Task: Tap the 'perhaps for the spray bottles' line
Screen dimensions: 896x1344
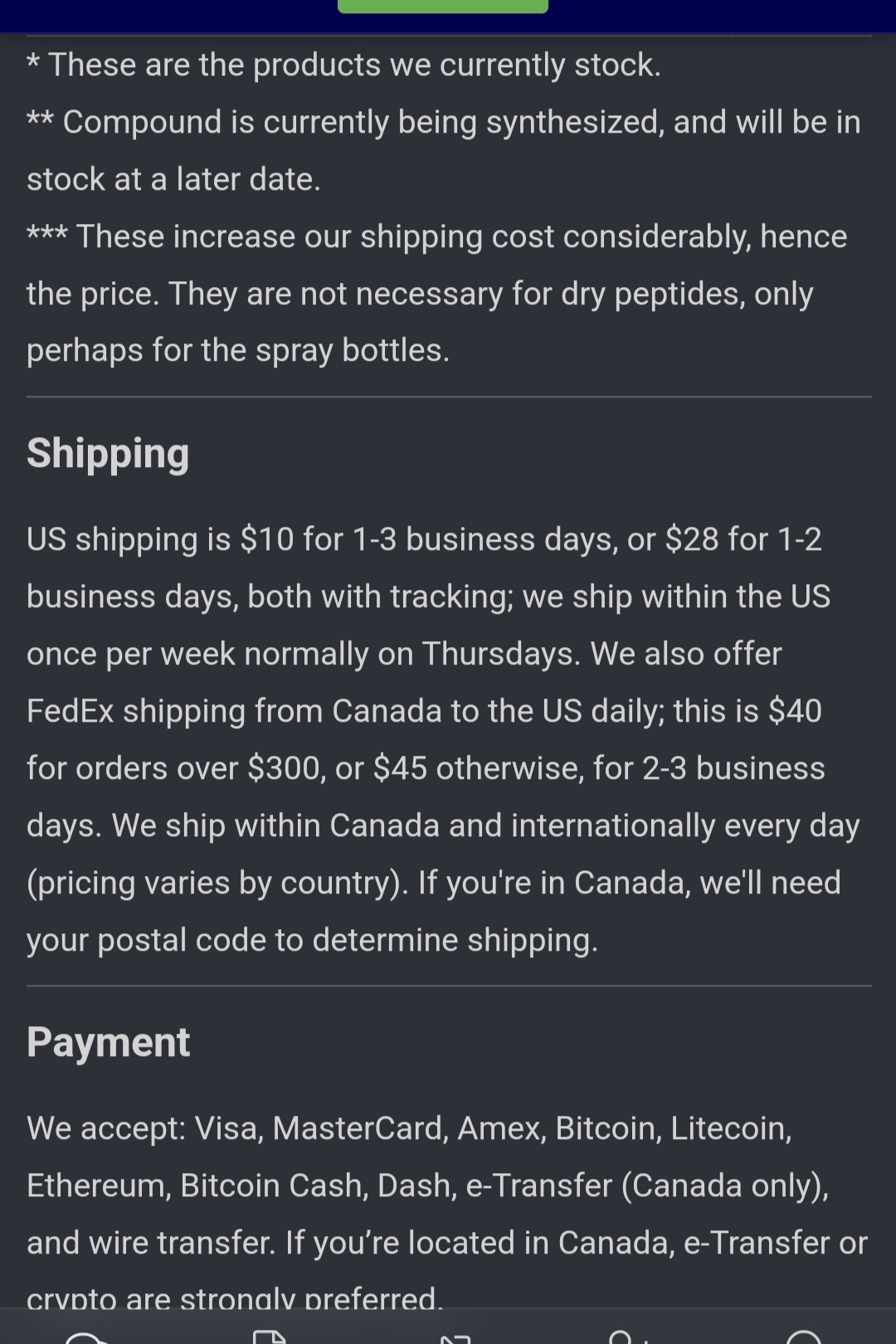Action: [238, 351]
